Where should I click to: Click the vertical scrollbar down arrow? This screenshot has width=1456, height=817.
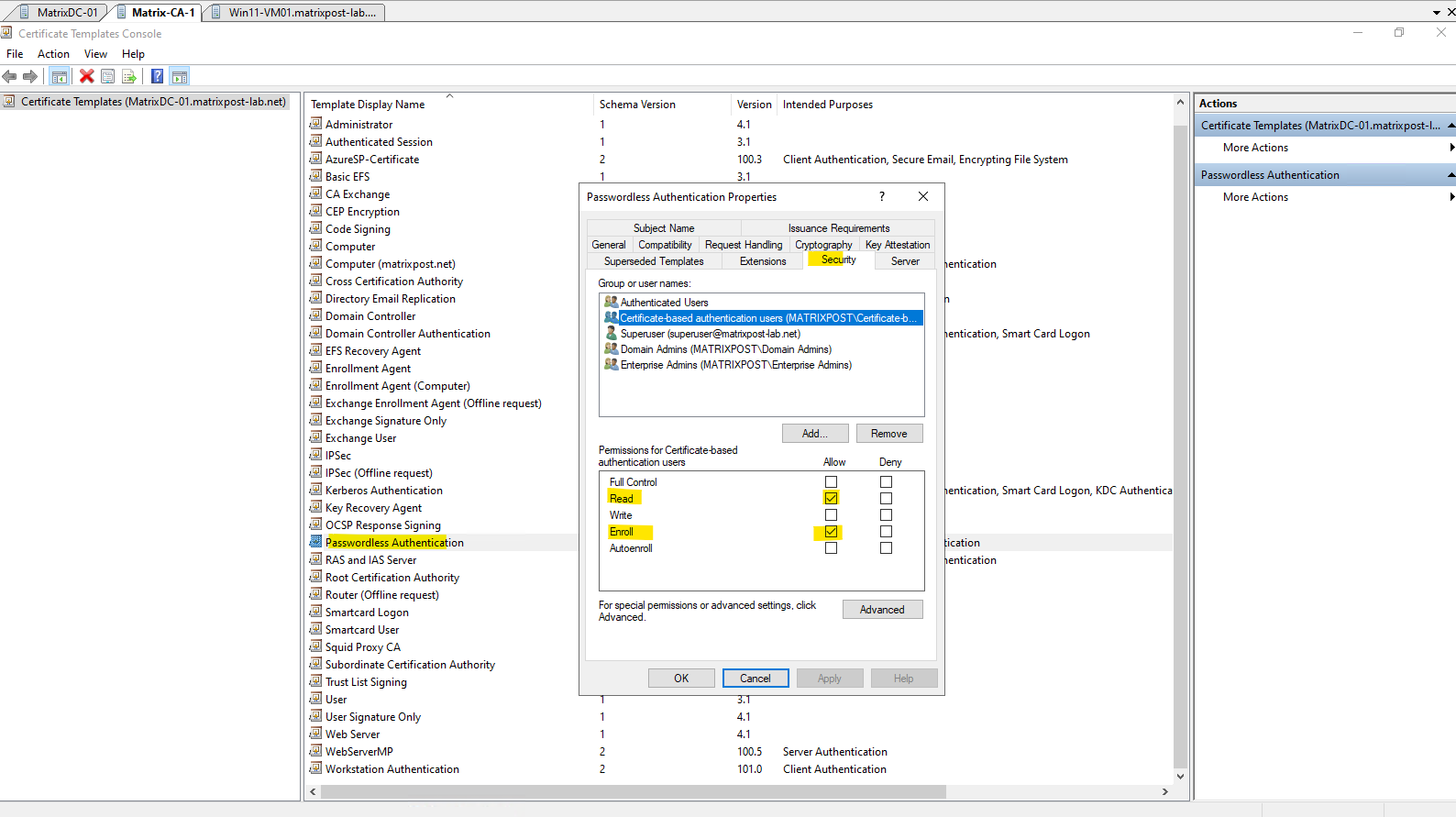tap(1180, 776)
